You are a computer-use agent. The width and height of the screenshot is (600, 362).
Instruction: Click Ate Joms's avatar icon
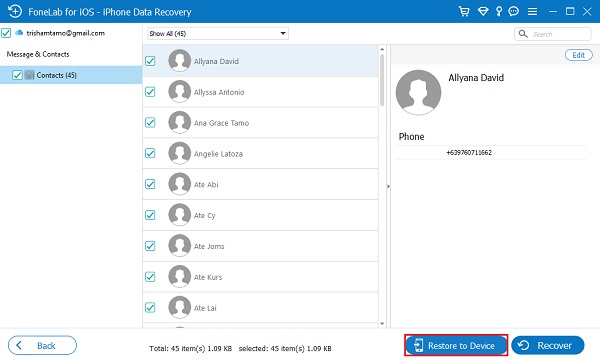click(179, 246)
